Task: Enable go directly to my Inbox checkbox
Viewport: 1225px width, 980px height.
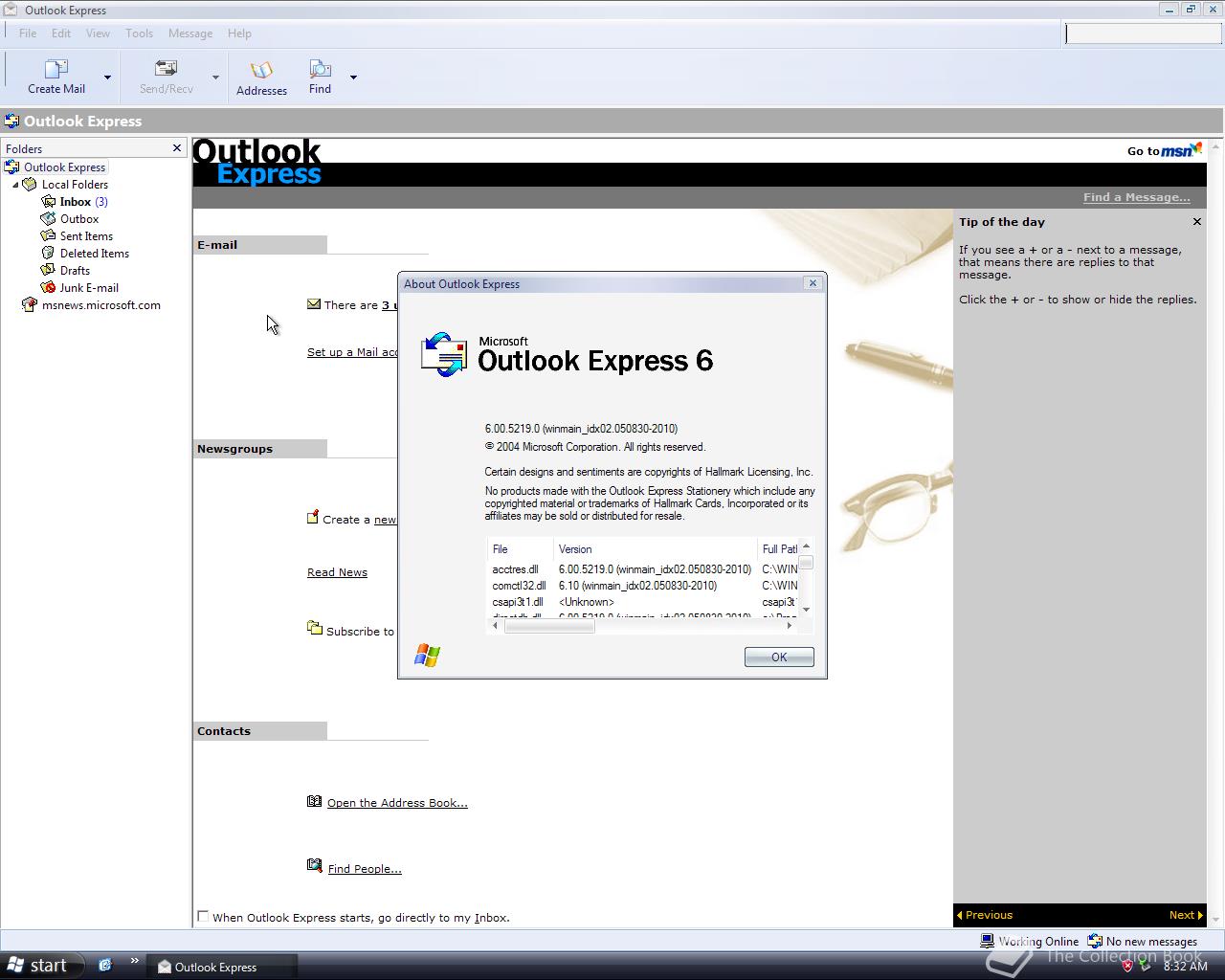Action: [203, 916]
